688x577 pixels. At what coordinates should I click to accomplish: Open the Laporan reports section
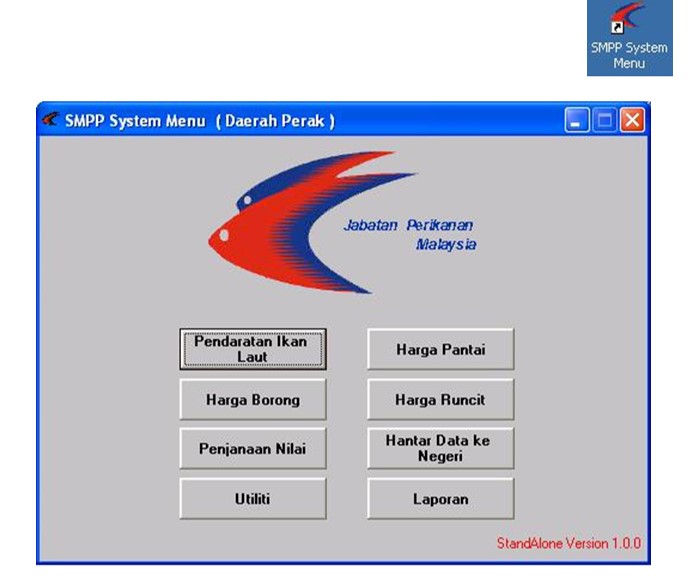click(x=441, y=498)
